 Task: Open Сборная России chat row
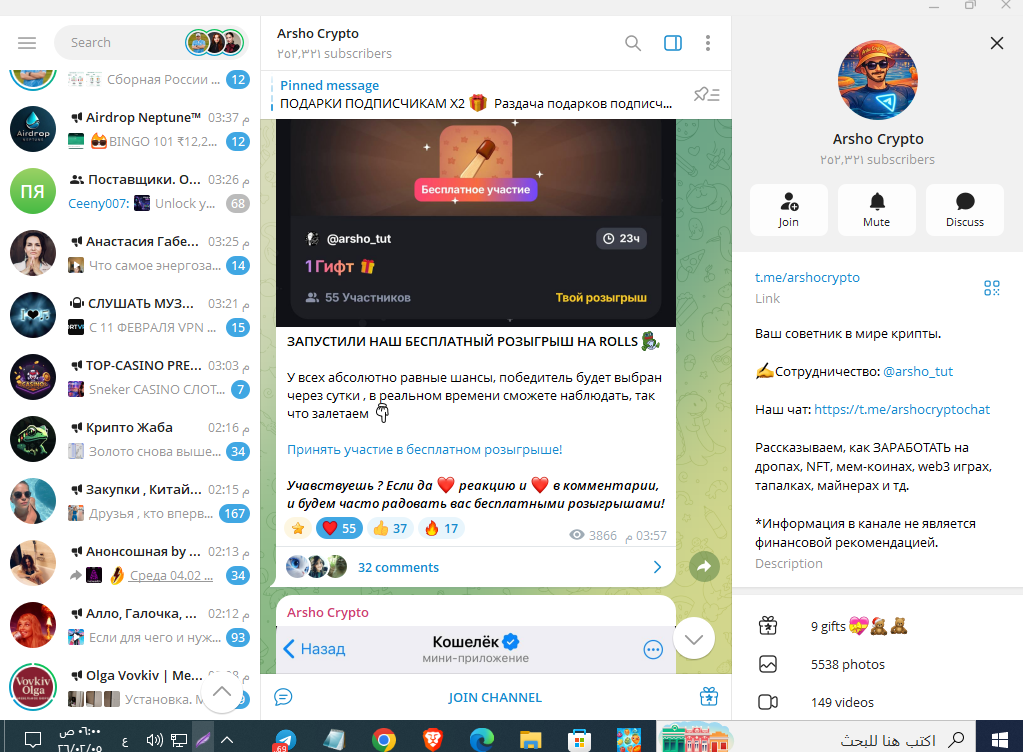pos(130,83)
